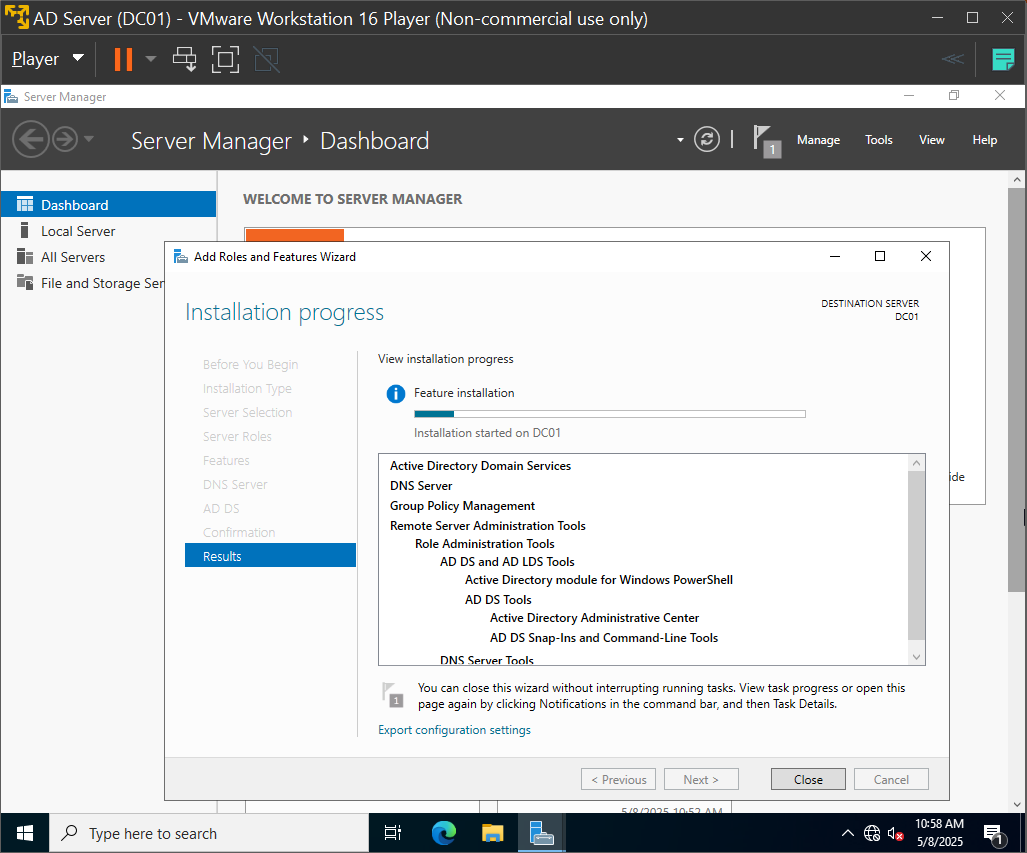Select Active Directory Domain Services in list
This screenshot has width=1027, height=853.
pos(480,466)
